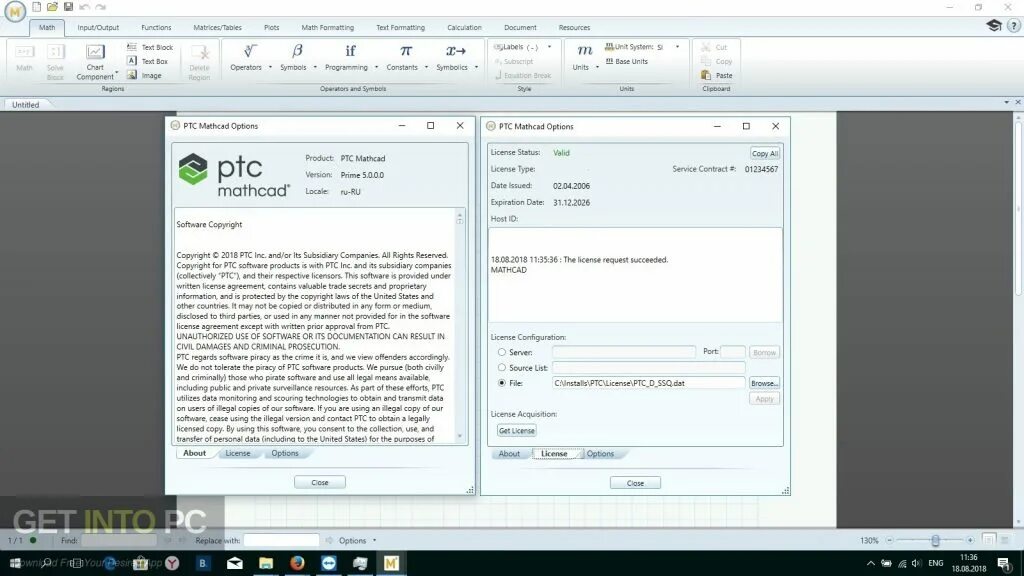Image resolution: width=1024 pixels, height=576 pixels.
Task: Click the Replace with input field
Action: 281,540
